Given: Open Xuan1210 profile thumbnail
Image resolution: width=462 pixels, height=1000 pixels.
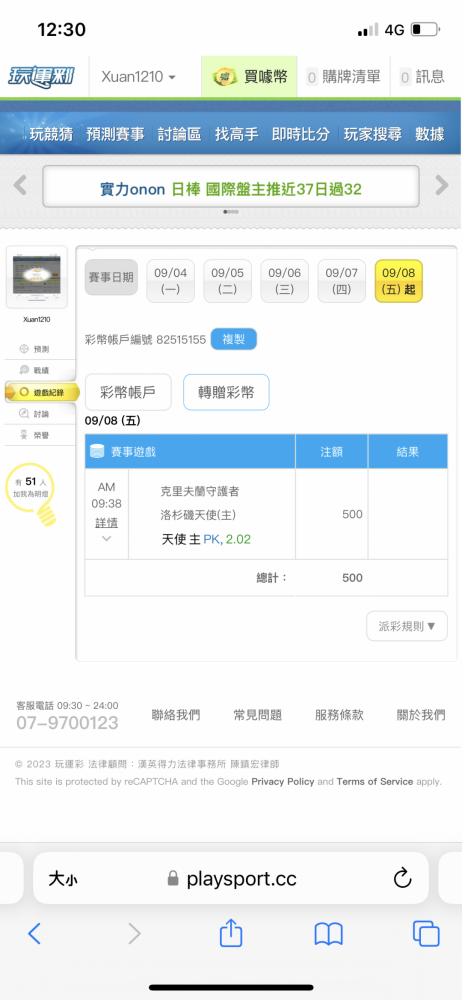Looking at the screenshot, I should 36,277.
